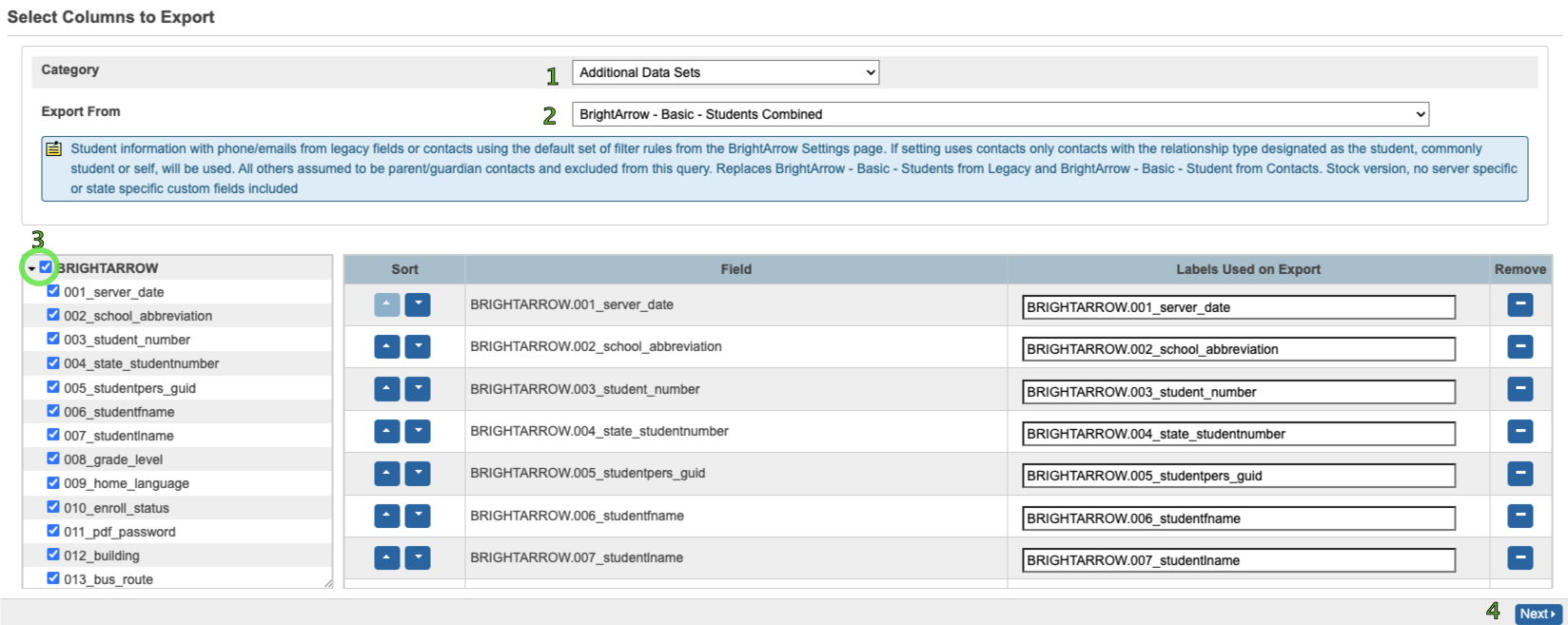Click the 008_grade_level tree label

(x=113, y=459)
